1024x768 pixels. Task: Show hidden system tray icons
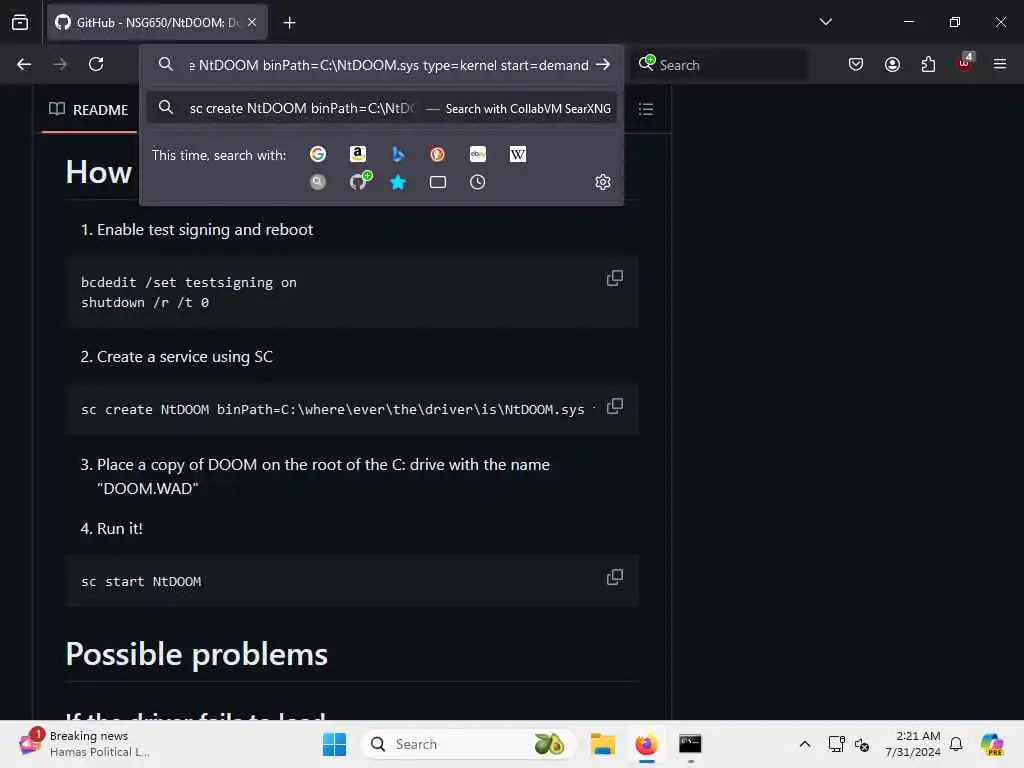click(x=805, y=744)
